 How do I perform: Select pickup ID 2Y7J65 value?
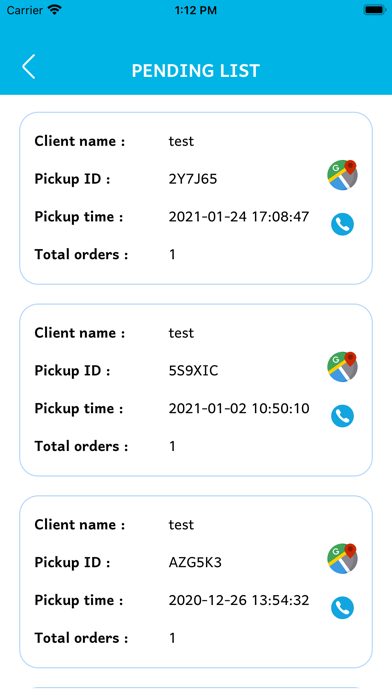click(193, 179)
